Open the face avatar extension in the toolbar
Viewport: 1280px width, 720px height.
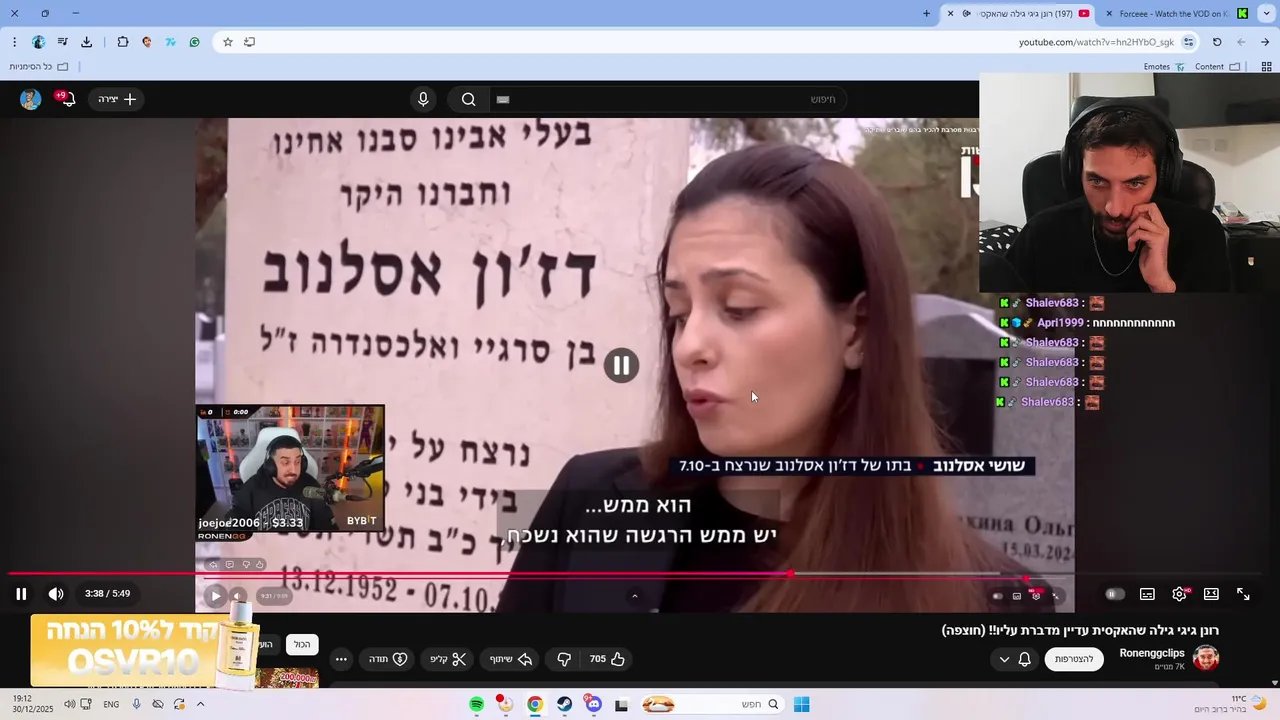[x=147, y=42]
